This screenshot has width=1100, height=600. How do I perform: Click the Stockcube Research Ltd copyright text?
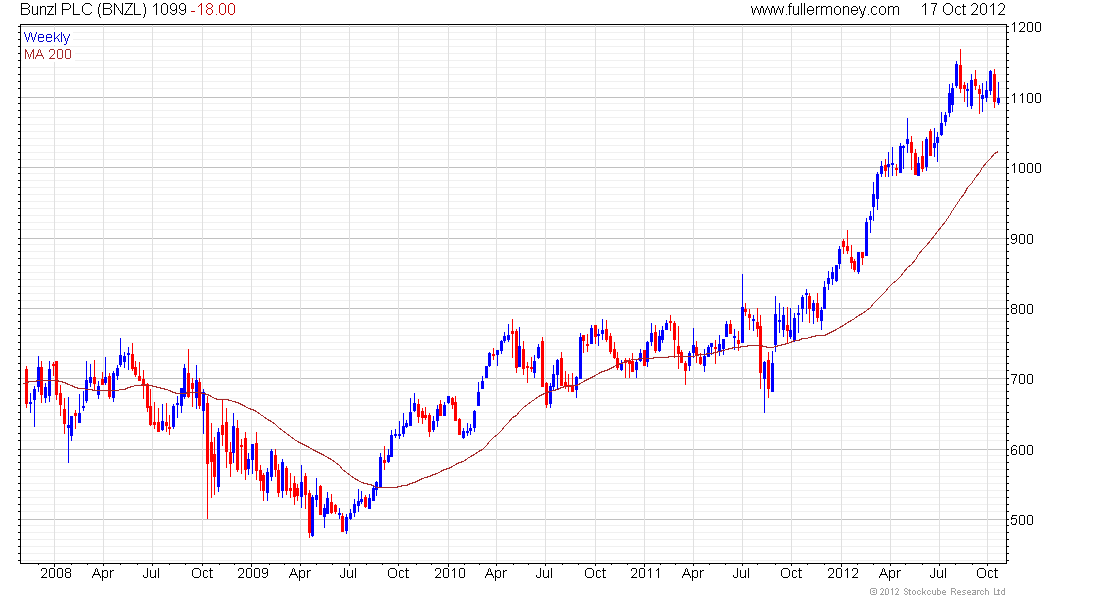[x=938, y=592]
